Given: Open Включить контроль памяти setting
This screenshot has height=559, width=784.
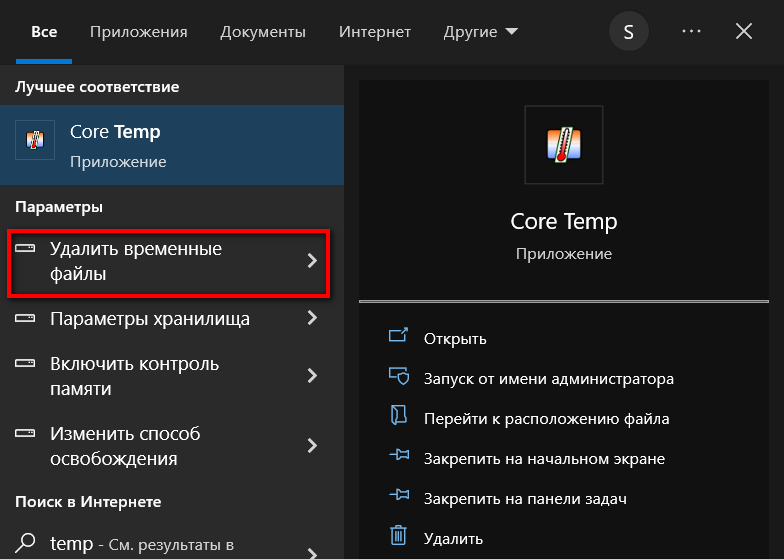Looking at the screenshot, I should point(172,376).
